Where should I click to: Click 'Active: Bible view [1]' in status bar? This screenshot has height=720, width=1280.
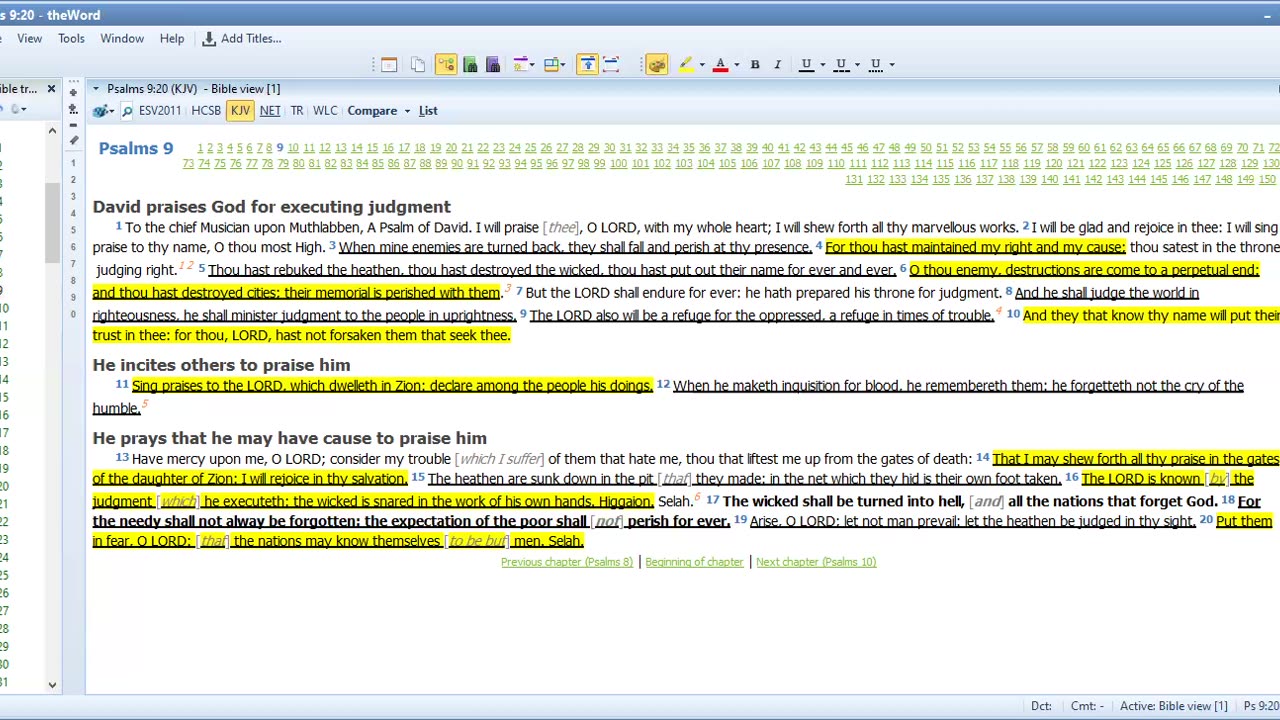[1174, 706]
